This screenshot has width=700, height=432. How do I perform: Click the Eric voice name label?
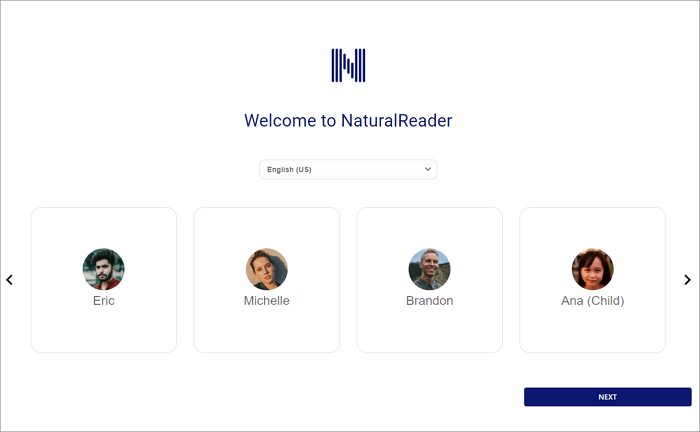(104, 301)
